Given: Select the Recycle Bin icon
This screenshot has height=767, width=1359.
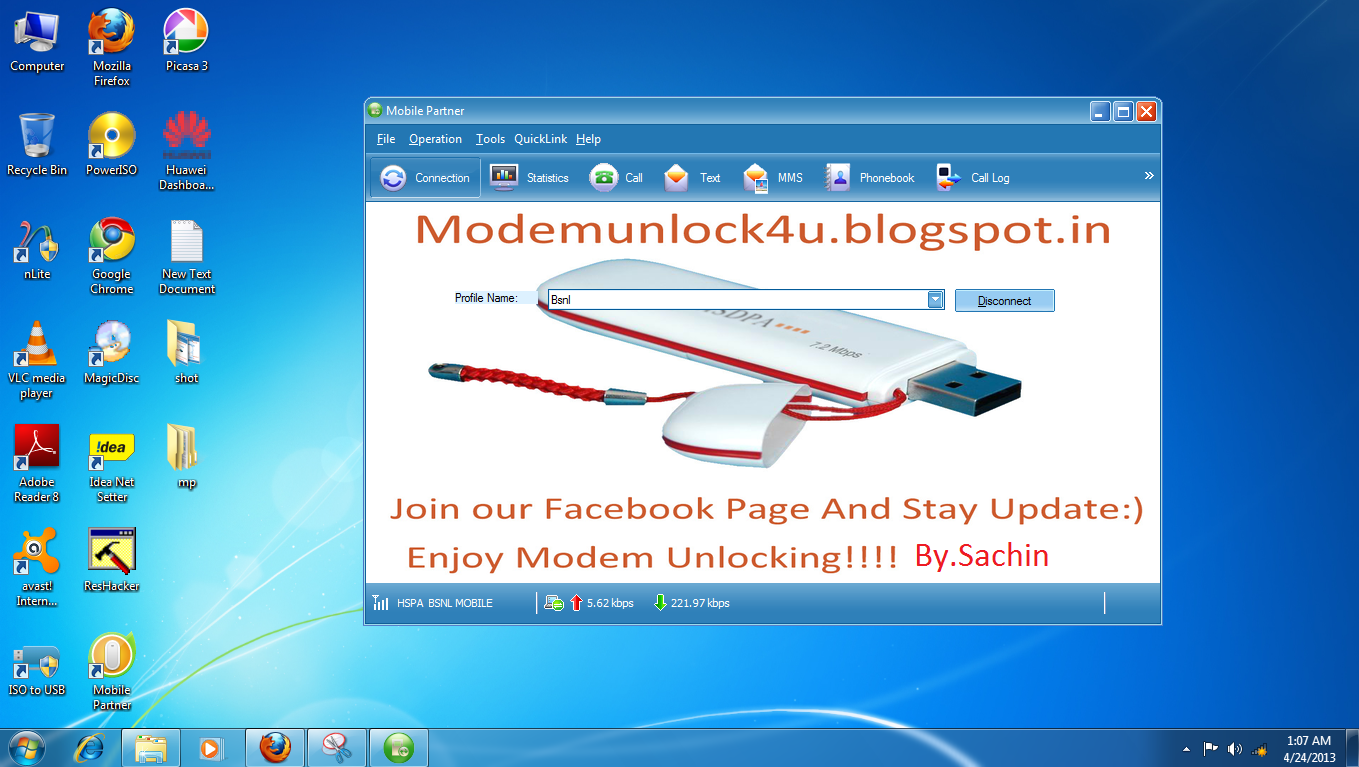Looking at the screenshot, I should (37, 145).
